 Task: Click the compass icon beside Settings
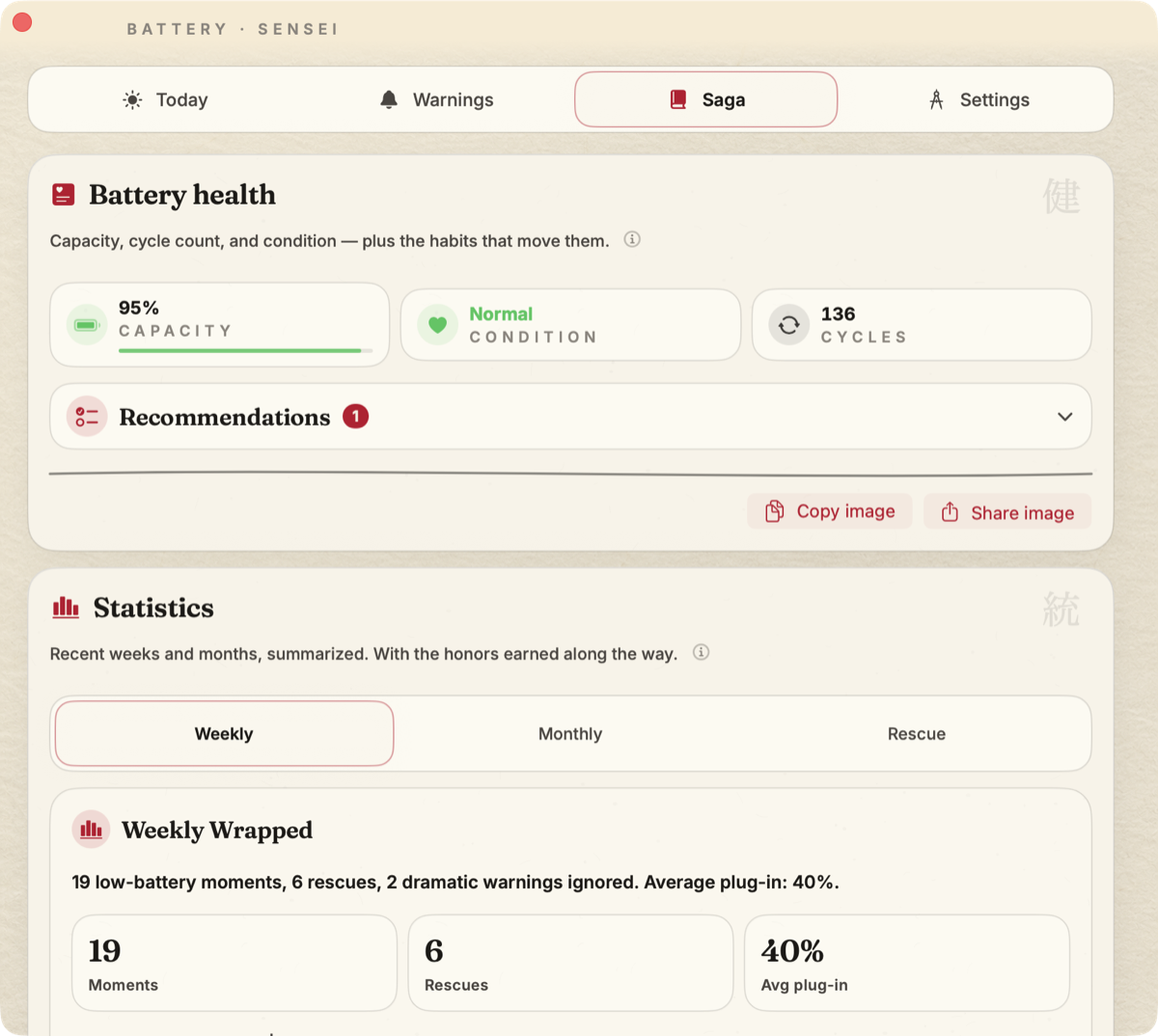point(936,99)
